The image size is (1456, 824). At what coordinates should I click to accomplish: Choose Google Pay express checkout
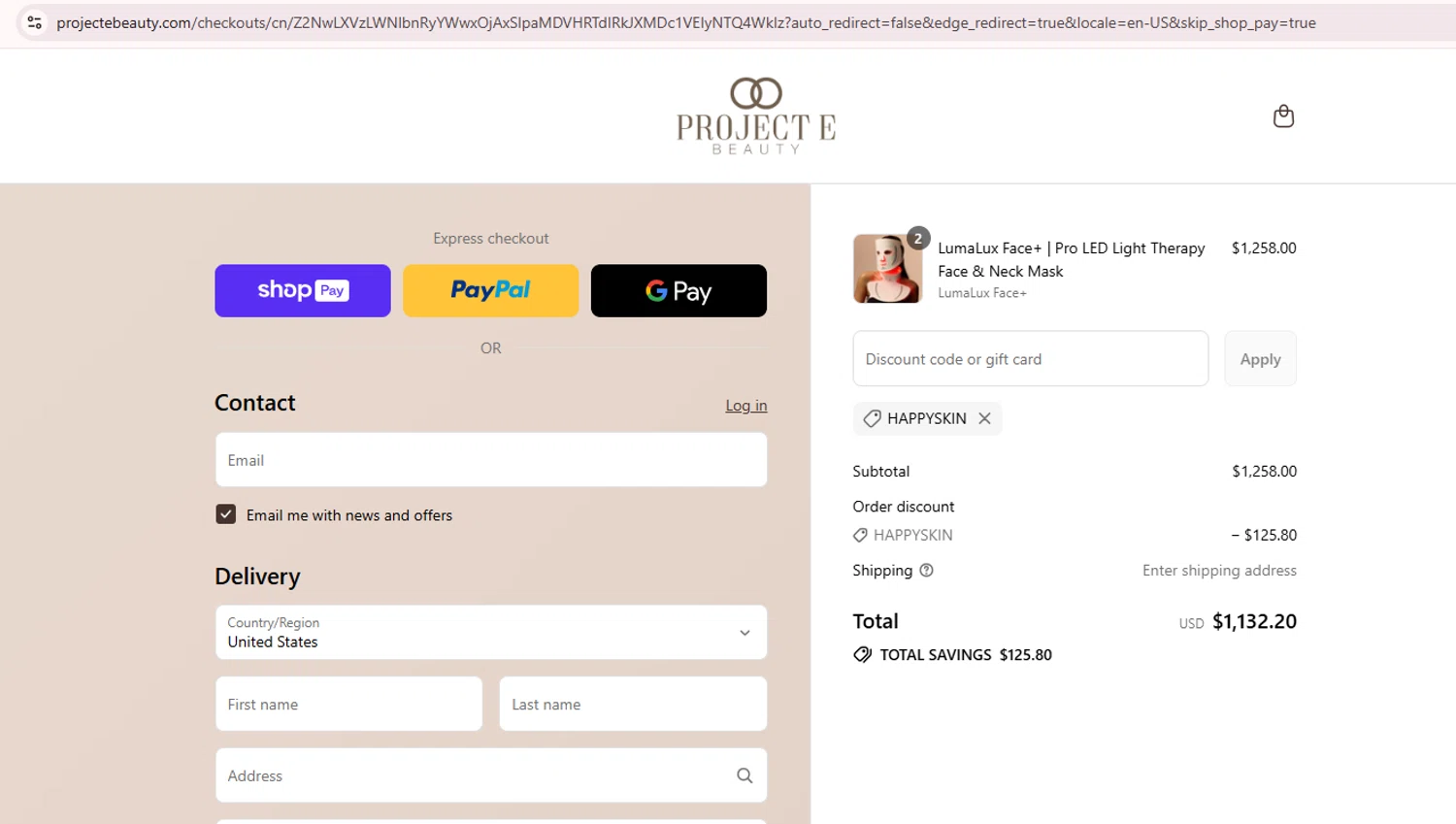click(678, 290)
